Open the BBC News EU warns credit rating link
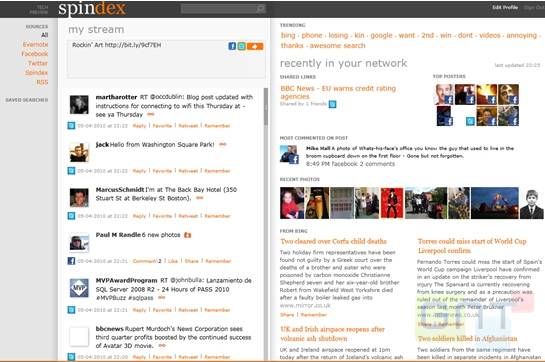 338,92
